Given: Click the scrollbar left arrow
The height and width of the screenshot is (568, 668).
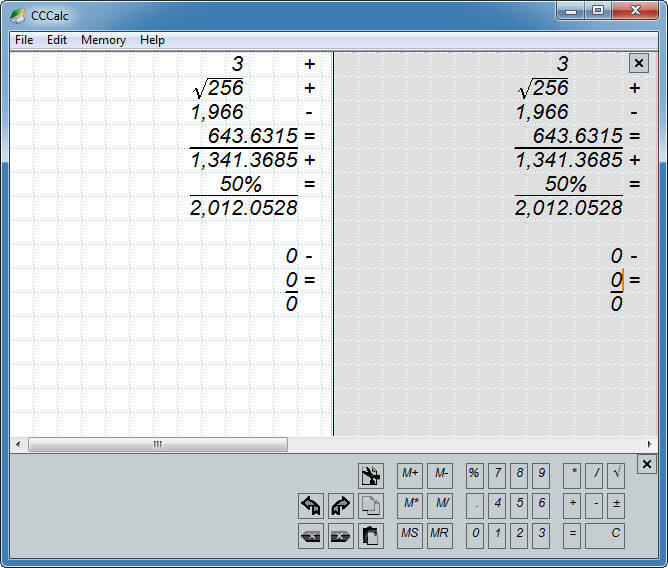Looking at the screenshot, I should [18, 444].
